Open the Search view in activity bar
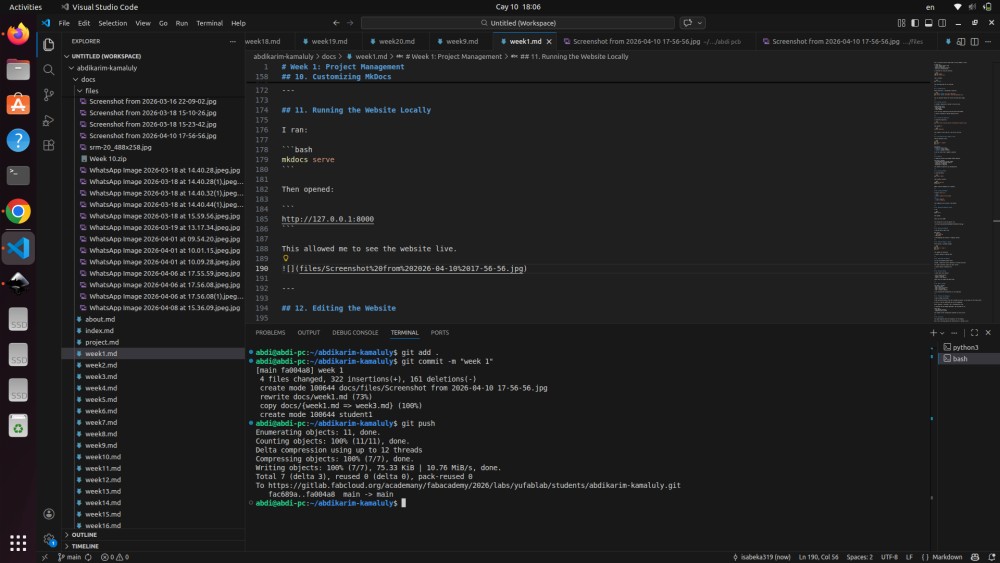 (x=48, y=69)
